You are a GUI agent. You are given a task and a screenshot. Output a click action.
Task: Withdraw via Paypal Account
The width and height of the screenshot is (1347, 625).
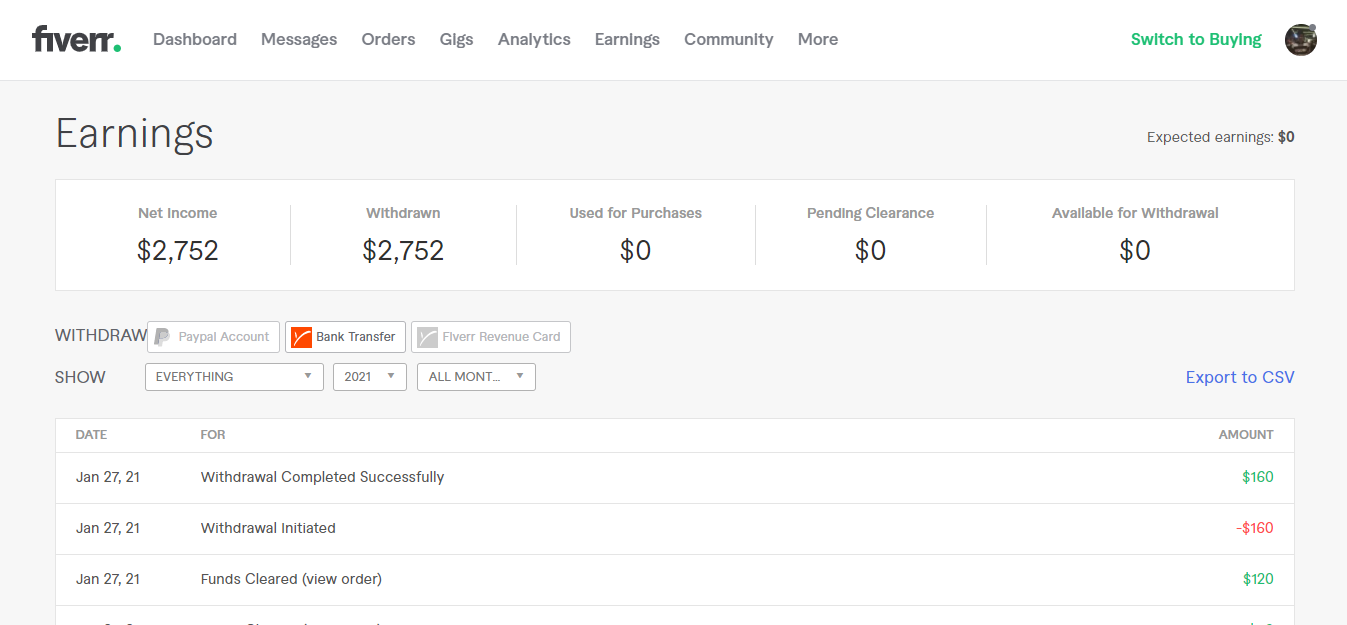click(213, 337)
